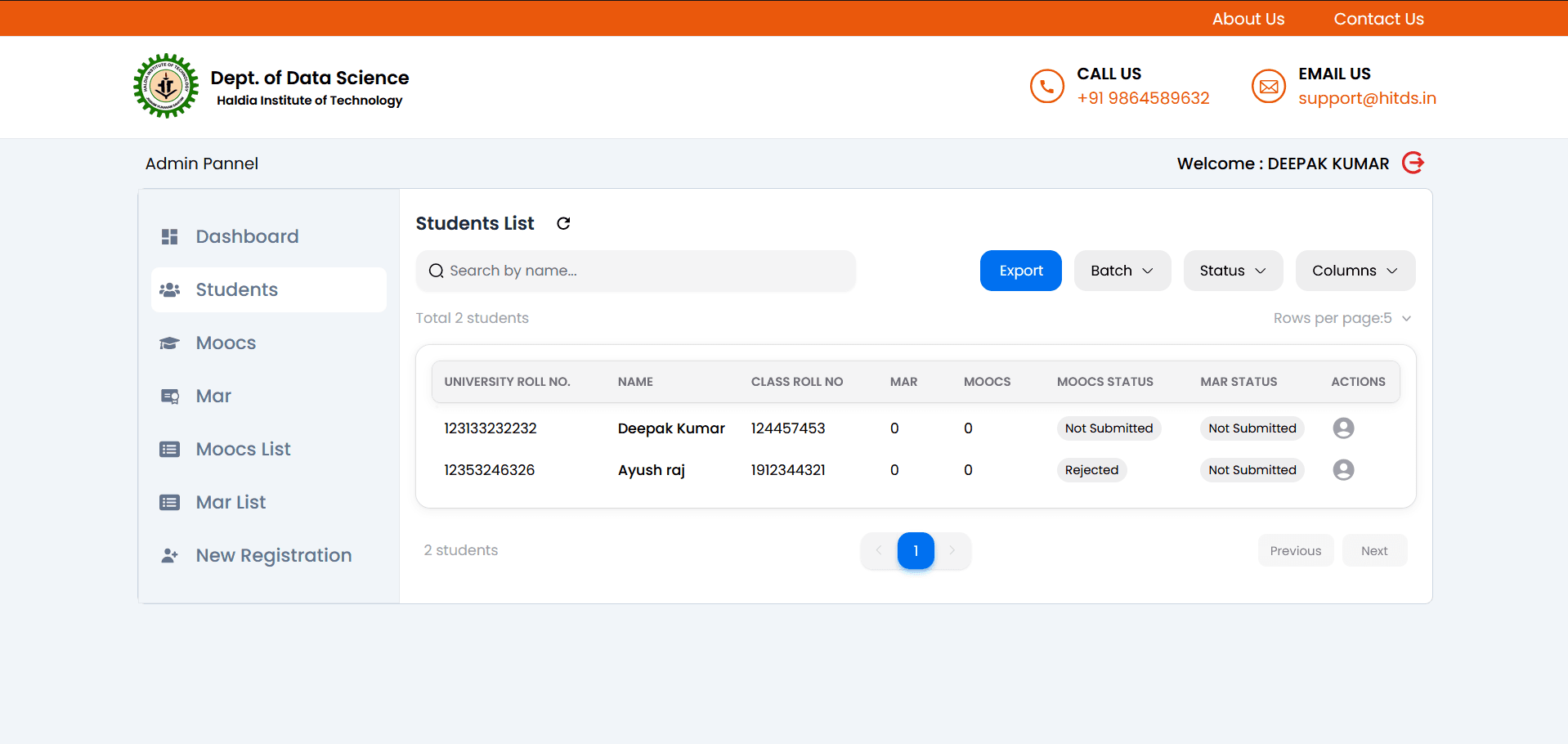Change Rows per page selector
Image resolution: width=1568 pixels, height=744 pixels.
coord(1342,318)
